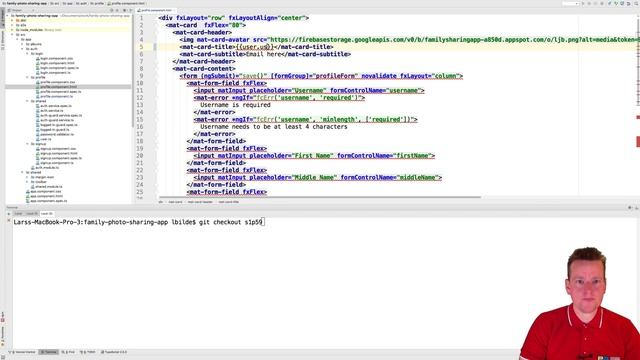This screenshot has width=640, height=360.
Task: Add a new terminal session
Action: 9,213
